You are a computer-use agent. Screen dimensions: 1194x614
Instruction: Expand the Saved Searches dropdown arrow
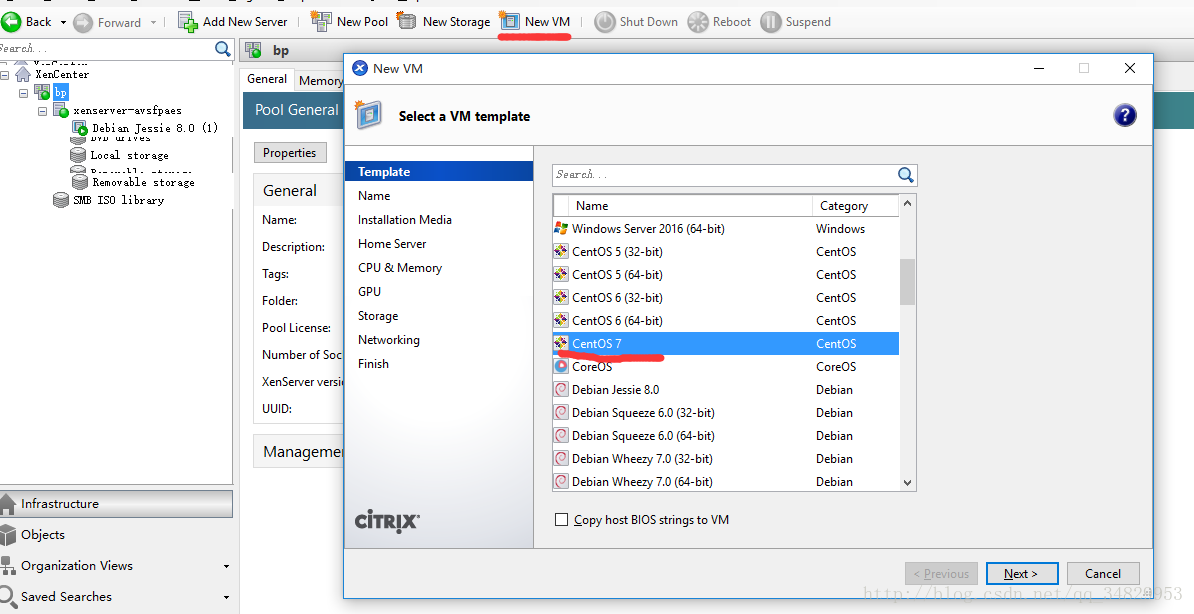coord(226,597)
